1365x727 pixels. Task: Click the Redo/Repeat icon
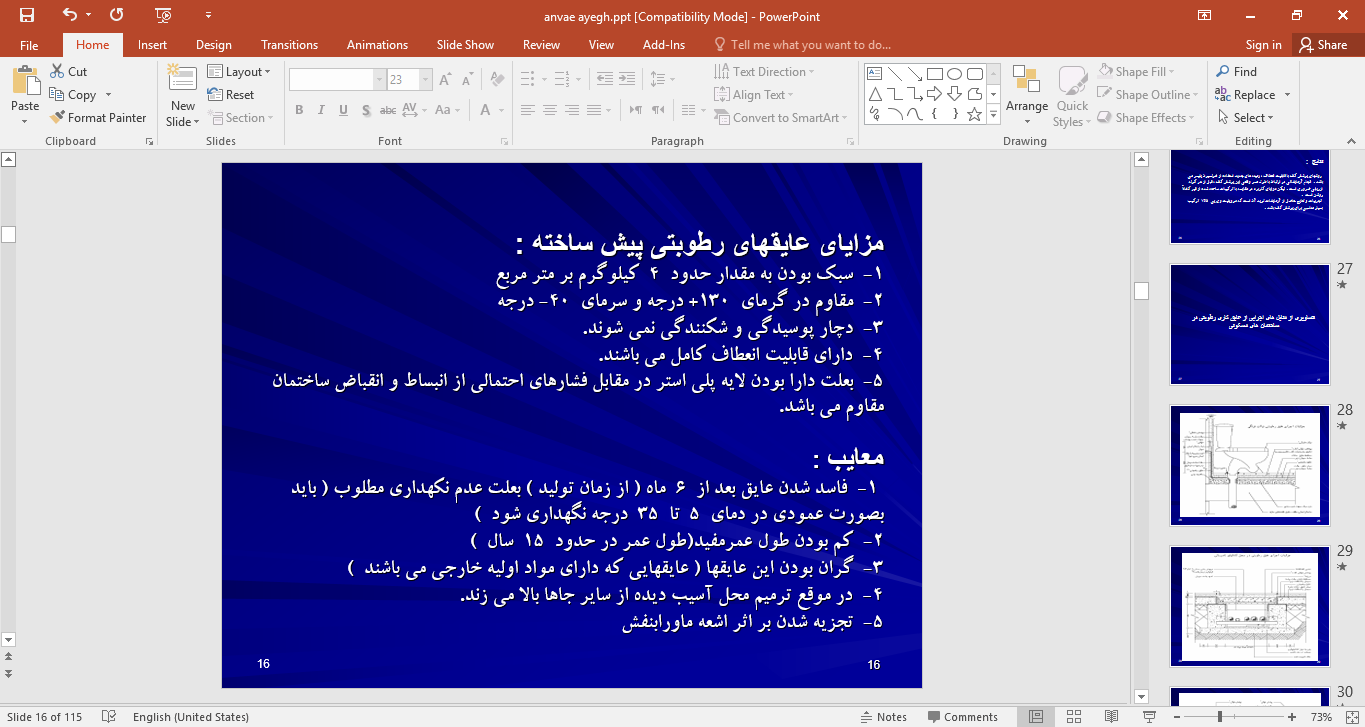(117, 15)
